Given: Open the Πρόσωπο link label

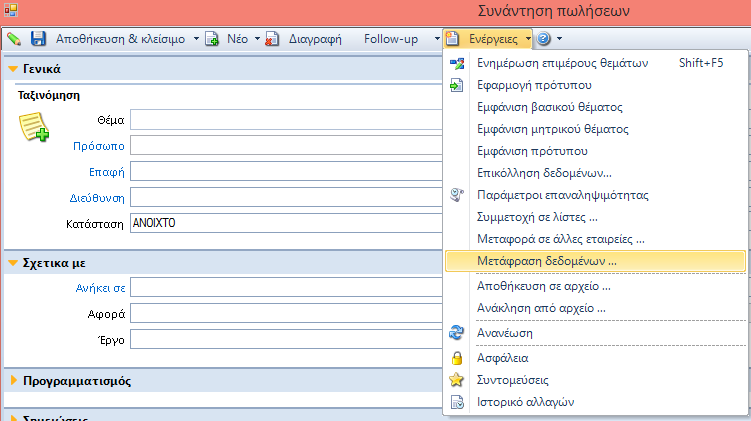Looking at the screenshot, I should [99, 146].
